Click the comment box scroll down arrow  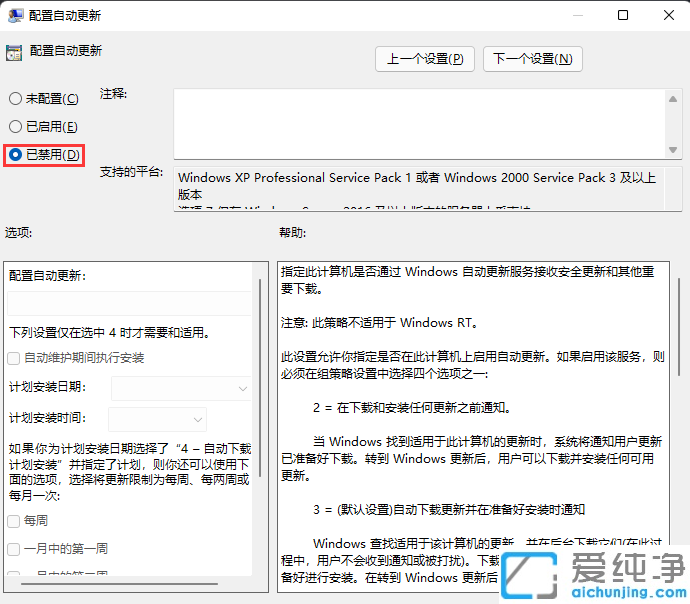672,150
